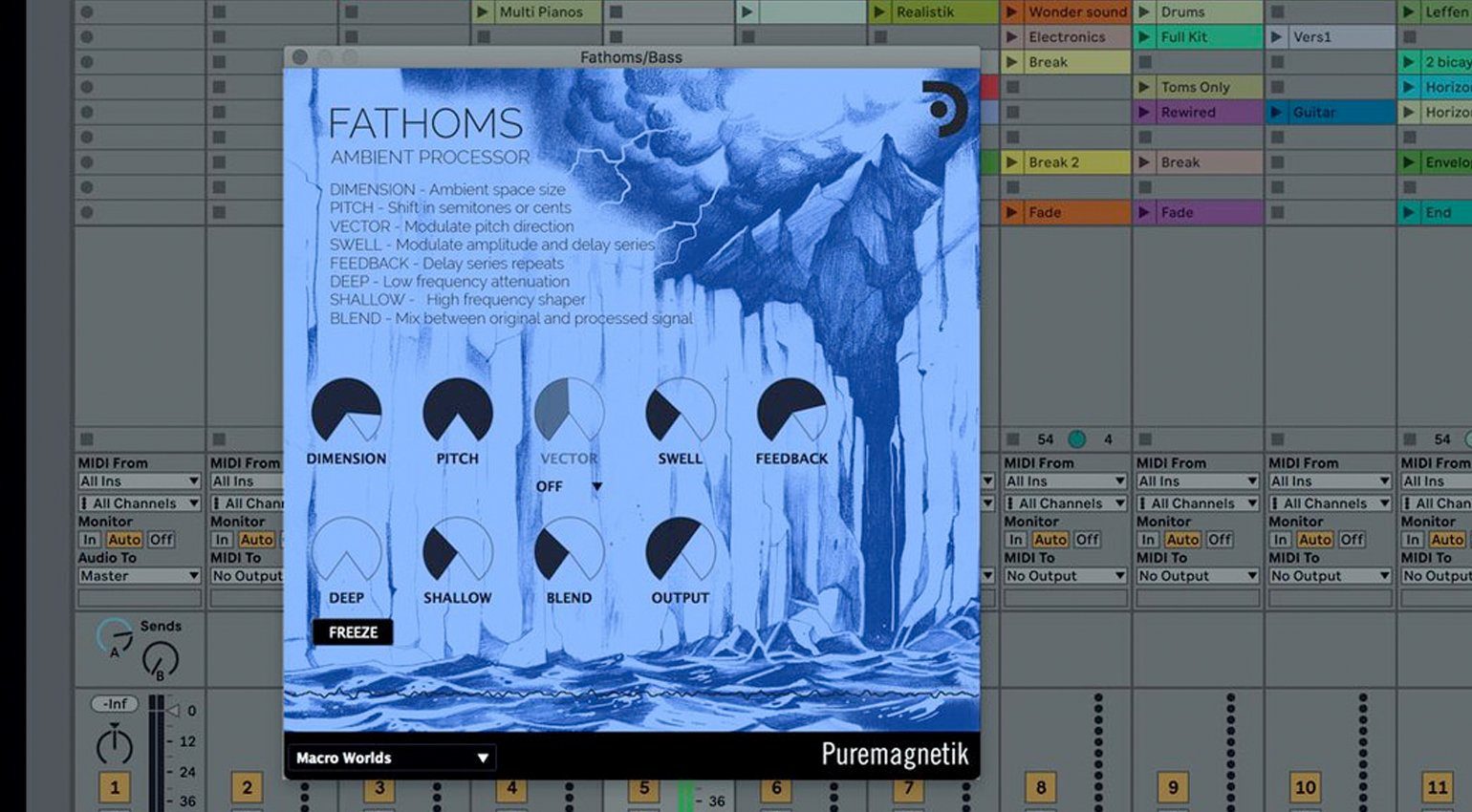The width and height of the screenshot is (1472, 812).
Task: Toggle track 9 activator button
Action: pos(1173,788)
